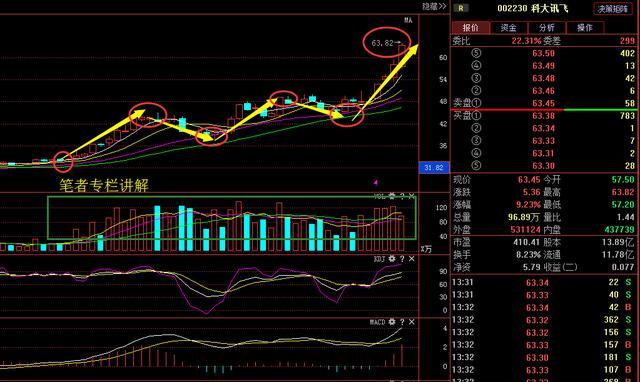Select 流通 value 11.78亿
The height and width of the screenshot is (382, 640).
click(x=618, y=255)
